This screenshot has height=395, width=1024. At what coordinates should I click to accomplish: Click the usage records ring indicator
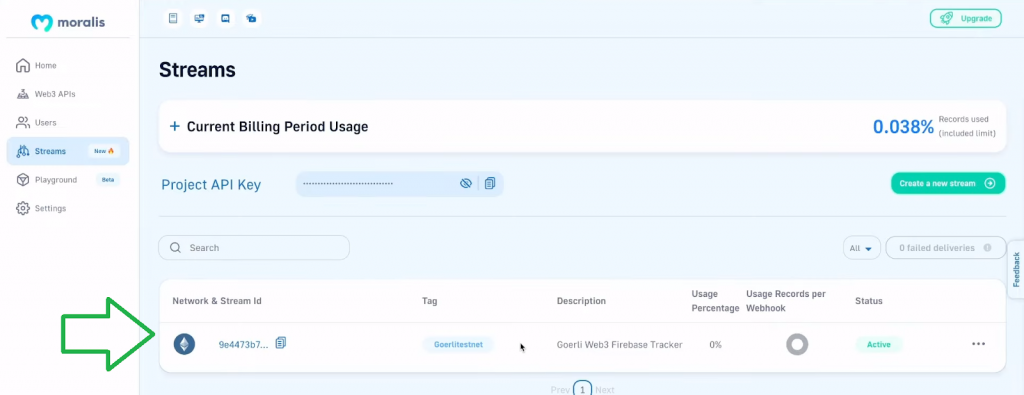tap(797, 344)
